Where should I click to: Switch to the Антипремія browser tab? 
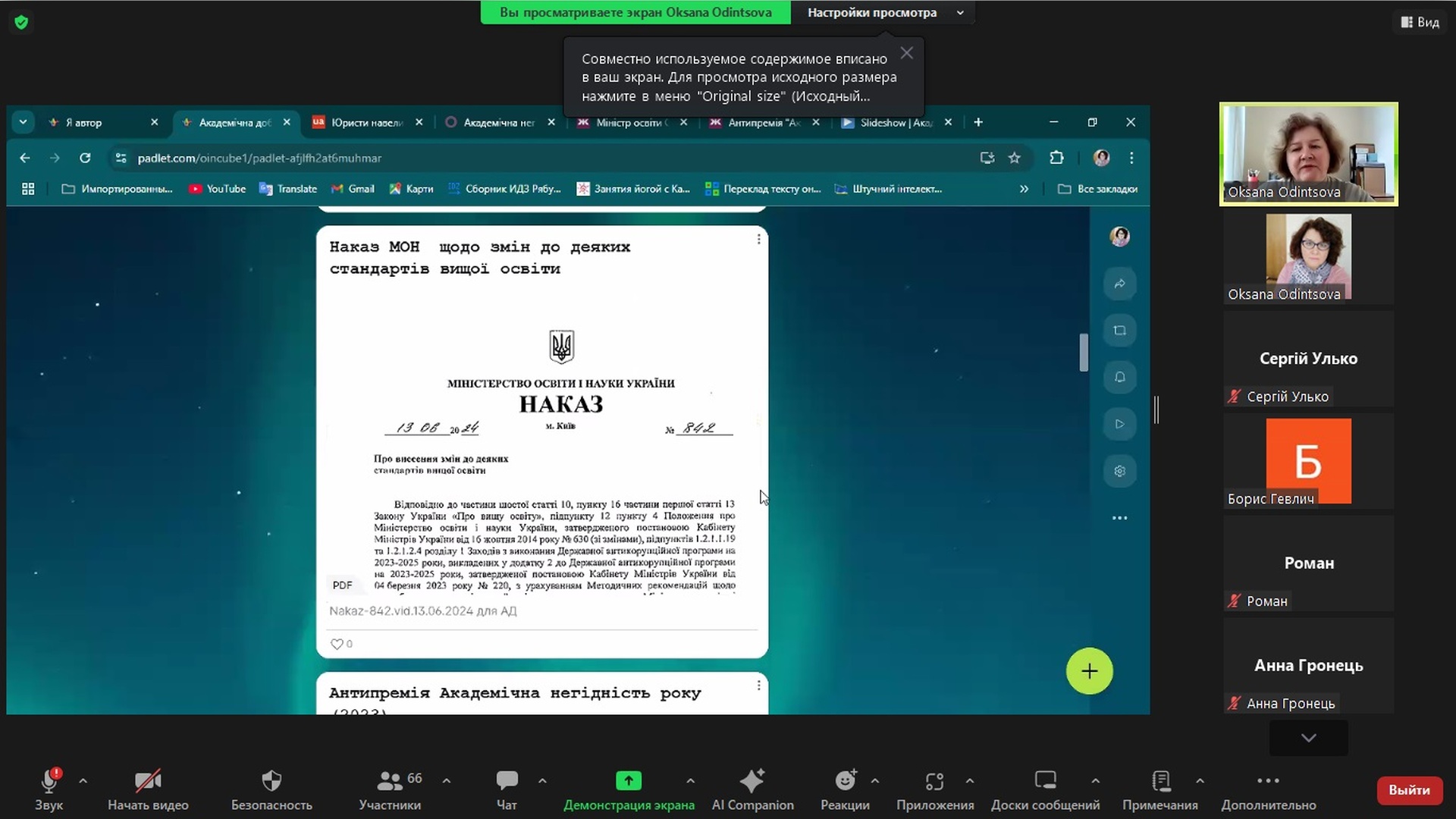coord(762,122)
